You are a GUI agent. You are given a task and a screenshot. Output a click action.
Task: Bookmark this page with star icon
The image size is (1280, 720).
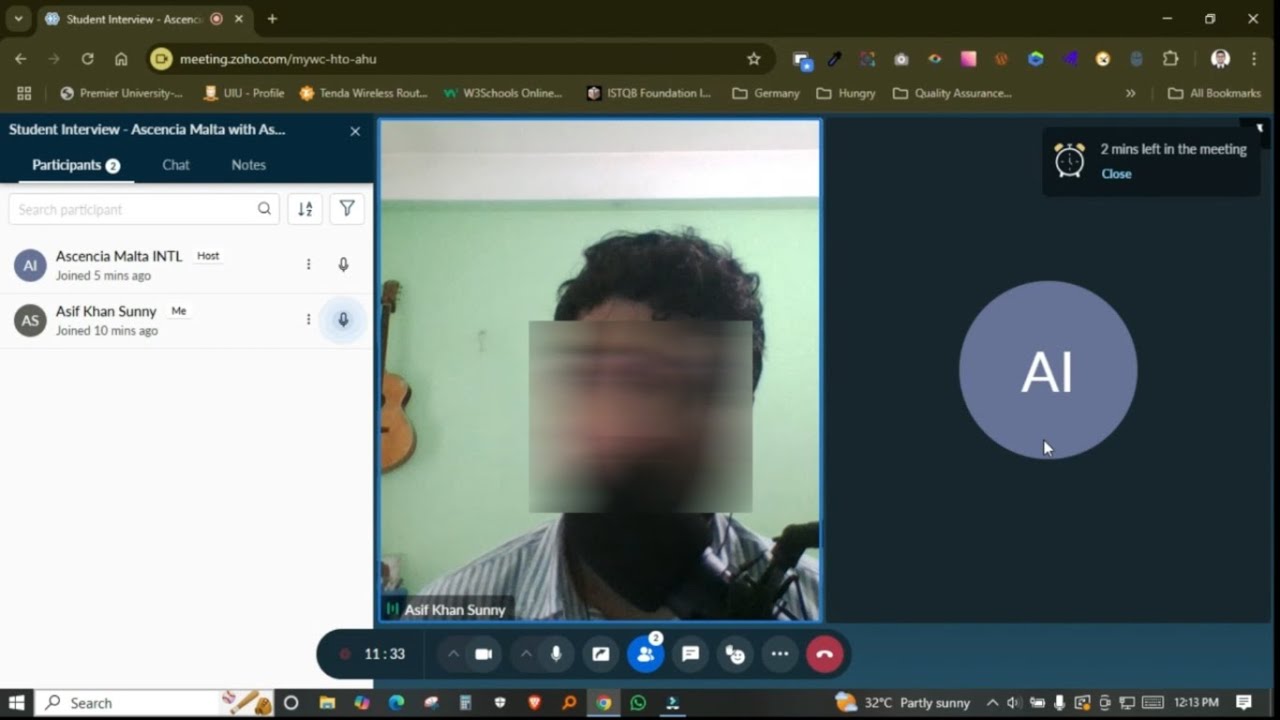pyautogui.click(x=754, y=59)
